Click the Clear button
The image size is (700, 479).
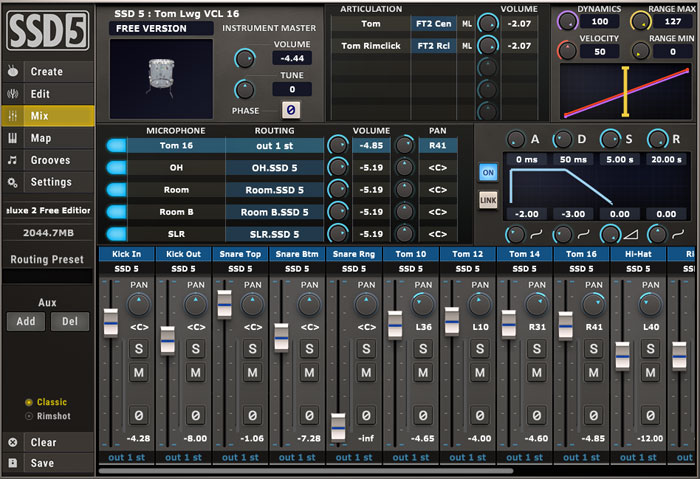[x=48, y=442]
